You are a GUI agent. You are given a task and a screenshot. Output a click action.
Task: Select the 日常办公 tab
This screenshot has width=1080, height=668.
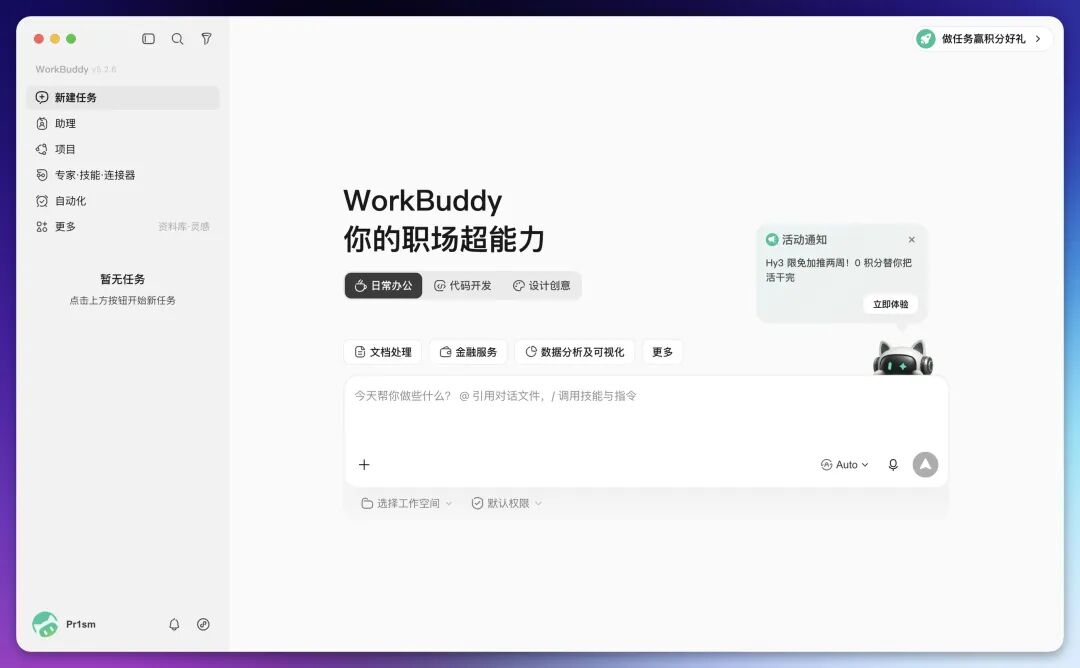coord(383,285)
